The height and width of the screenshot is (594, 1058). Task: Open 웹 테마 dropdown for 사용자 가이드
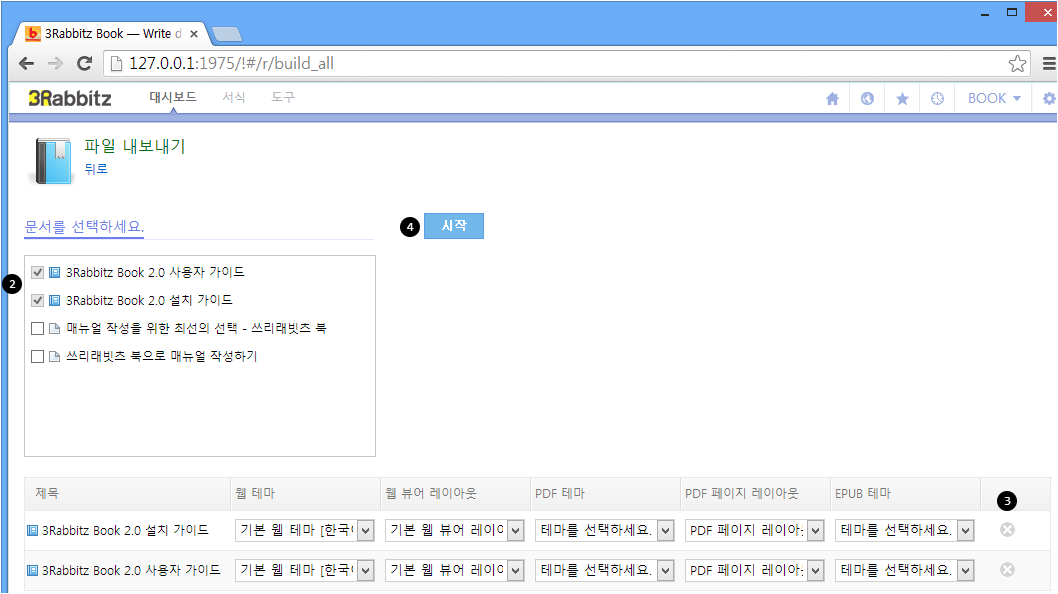tap(304, 570)
